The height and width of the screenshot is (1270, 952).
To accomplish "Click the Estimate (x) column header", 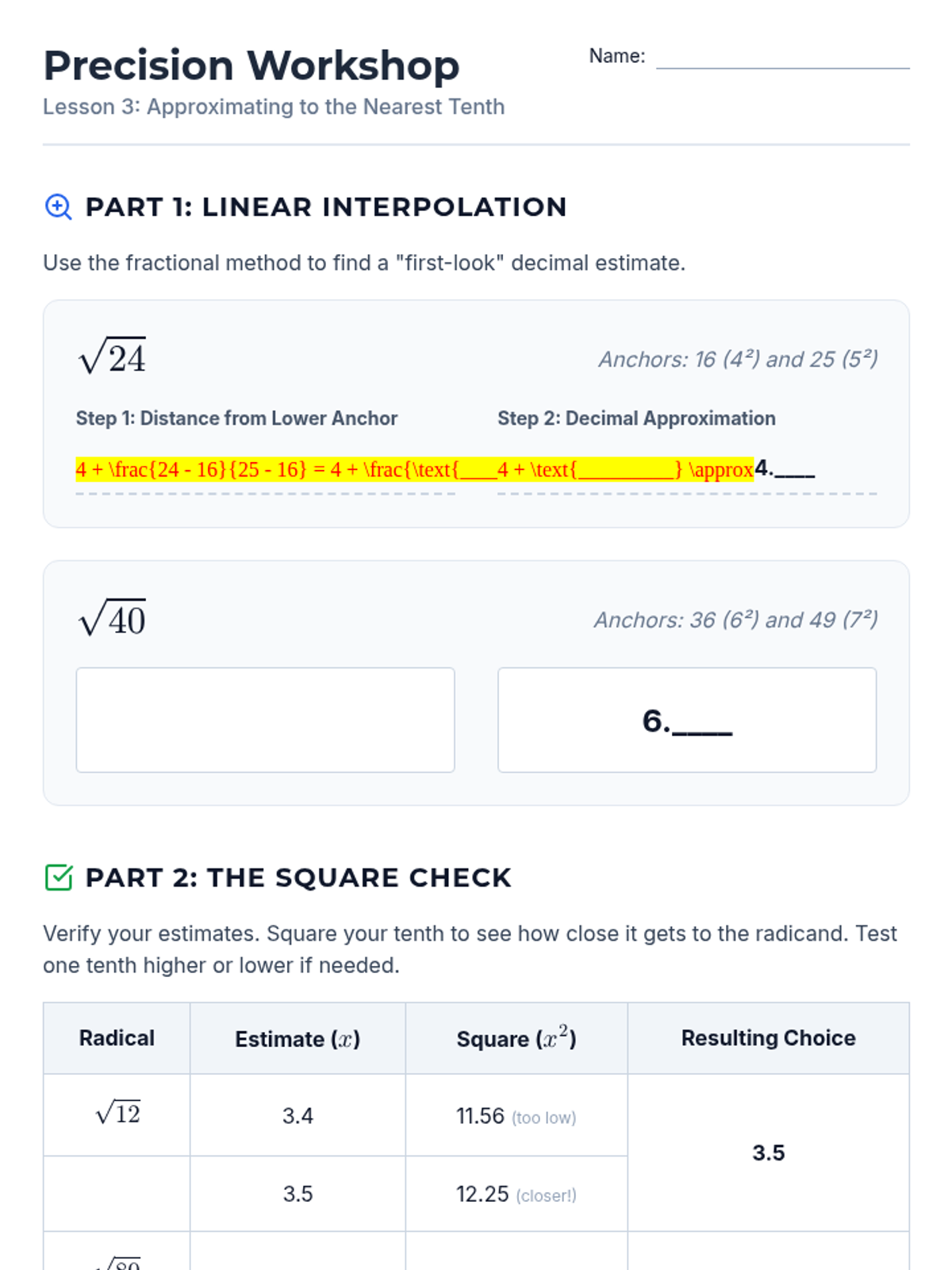I will pyautogui.click(x=297, y=1038).
